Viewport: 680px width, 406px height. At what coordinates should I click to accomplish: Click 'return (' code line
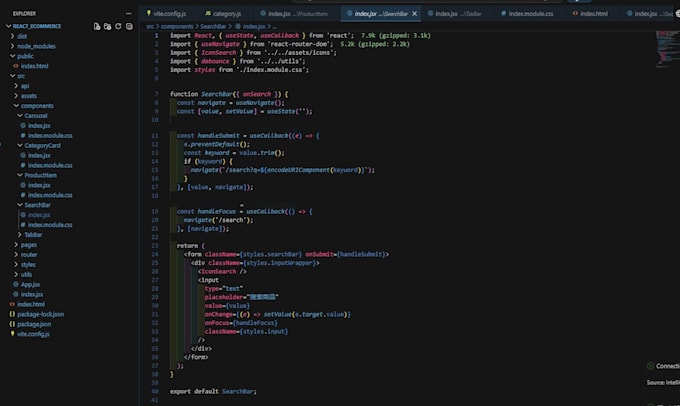[191, 246]
